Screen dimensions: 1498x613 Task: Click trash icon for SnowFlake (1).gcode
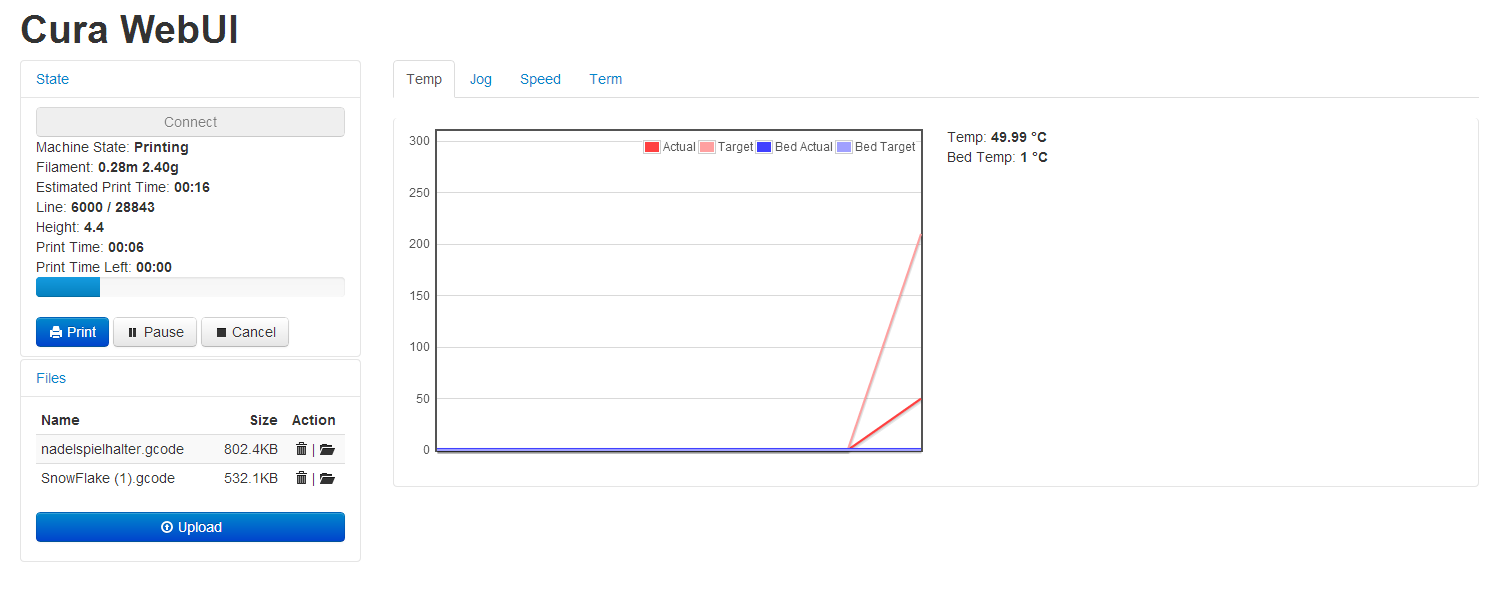pyautogui.click(x=301, y=479)
